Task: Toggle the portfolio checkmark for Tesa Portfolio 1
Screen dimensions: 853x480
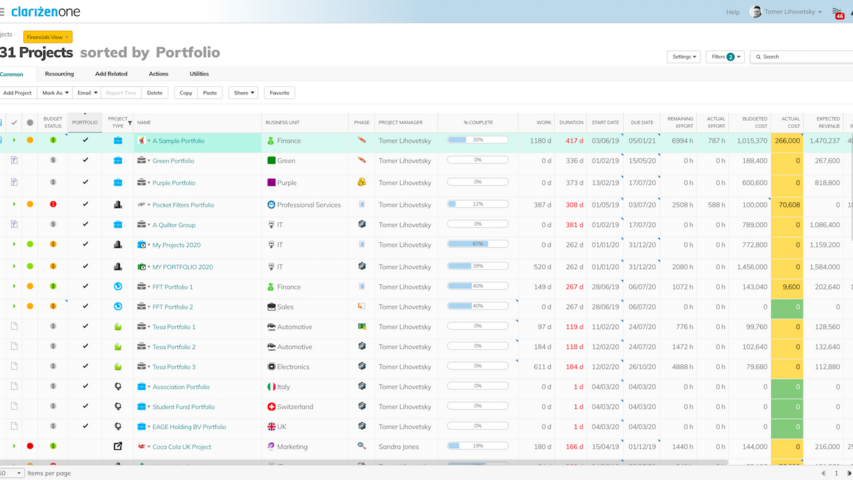Action: (85, 327)
